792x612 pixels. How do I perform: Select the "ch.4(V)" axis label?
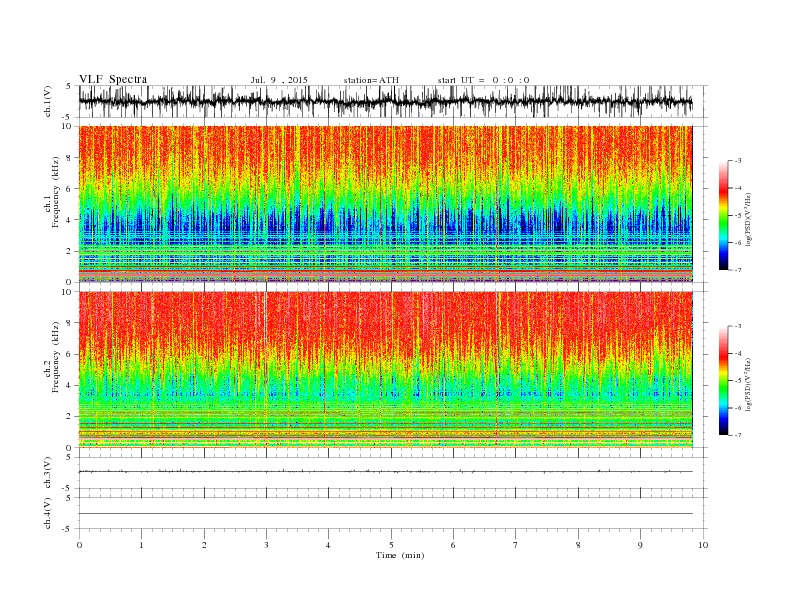[x=48, y=513]
